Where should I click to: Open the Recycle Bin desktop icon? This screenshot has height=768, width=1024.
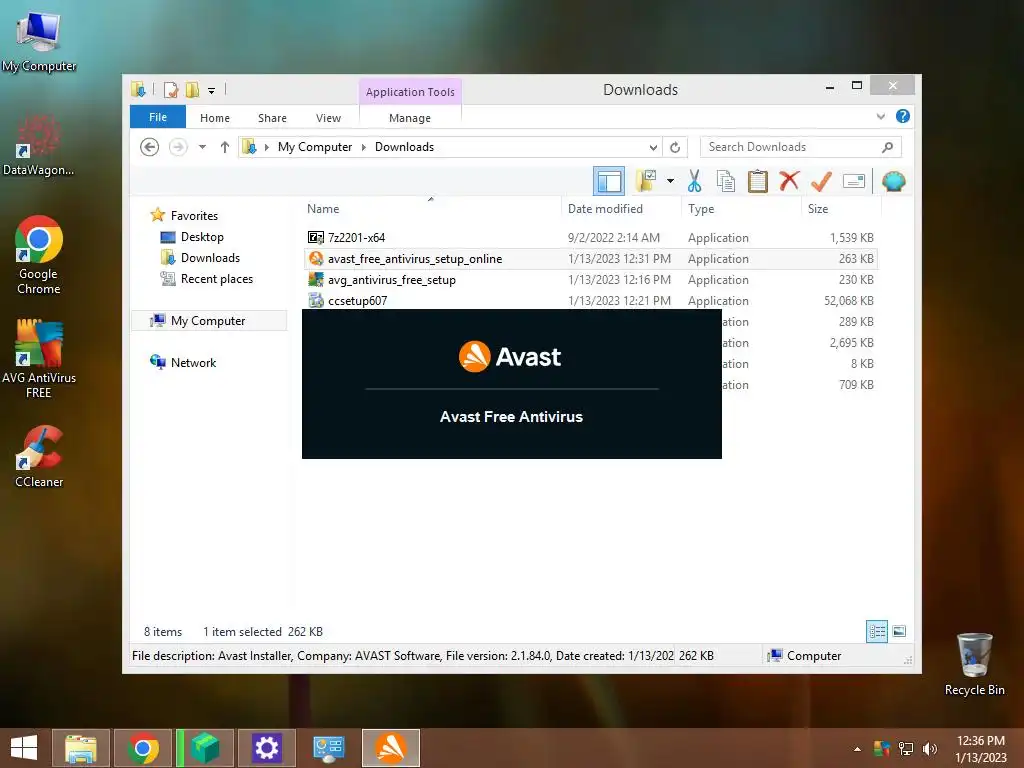coord(974,664)
